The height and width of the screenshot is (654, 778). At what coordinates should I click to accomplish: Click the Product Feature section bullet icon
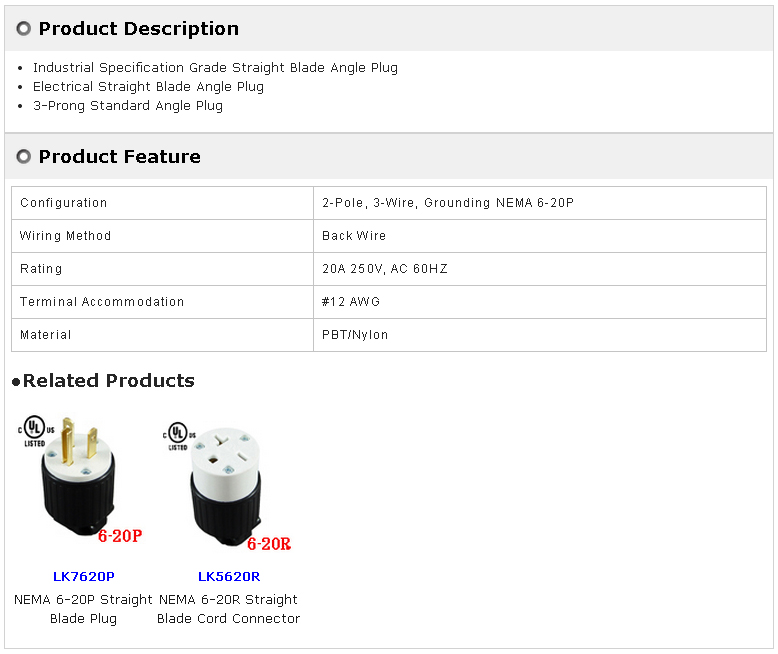point(24,157)
